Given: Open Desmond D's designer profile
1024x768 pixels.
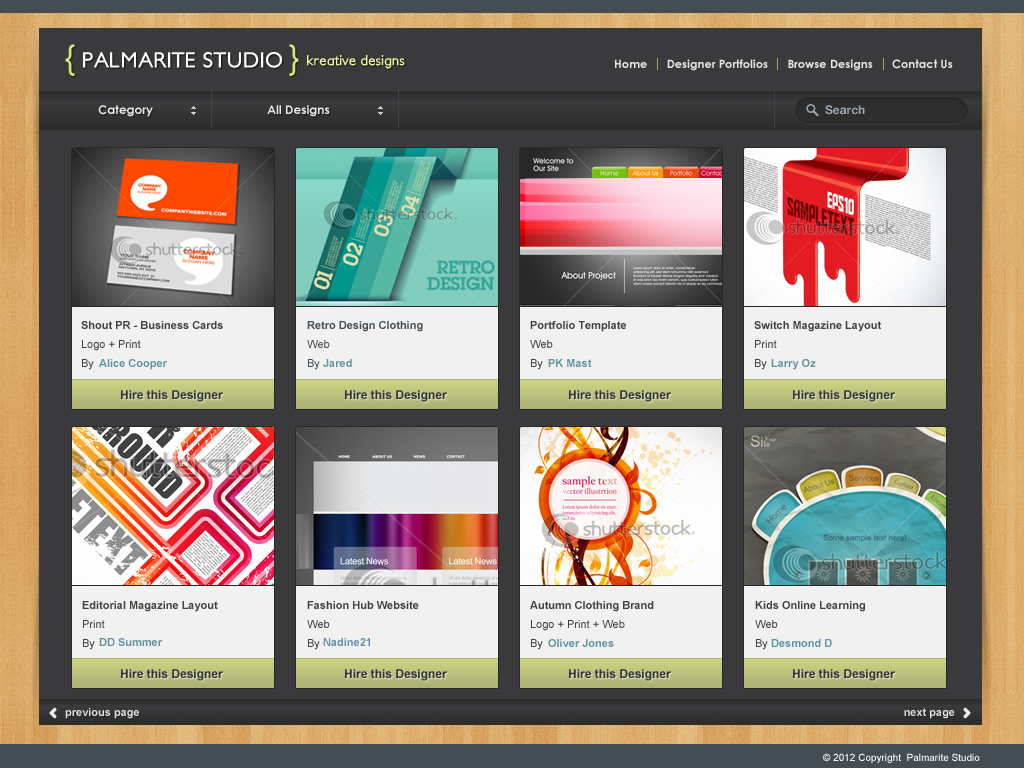Looking at the screenshot, I should [x=801, y=643].
